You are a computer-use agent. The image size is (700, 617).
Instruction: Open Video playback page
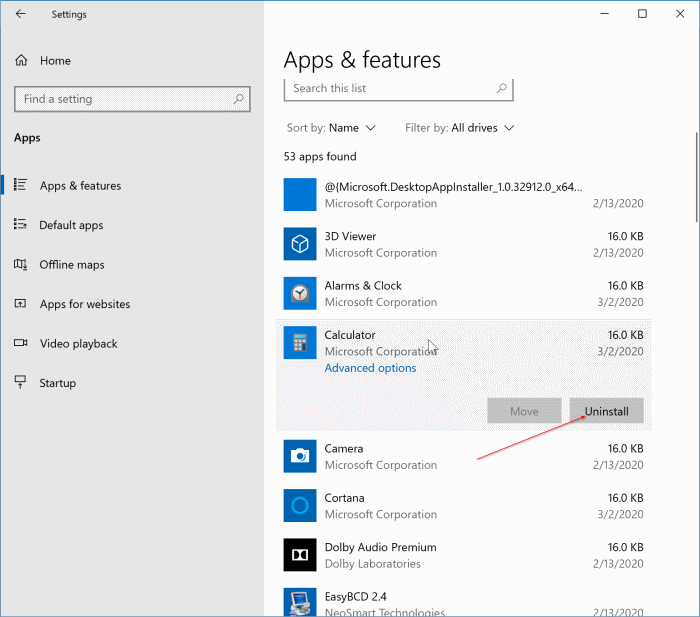click(x=79, y=344)
